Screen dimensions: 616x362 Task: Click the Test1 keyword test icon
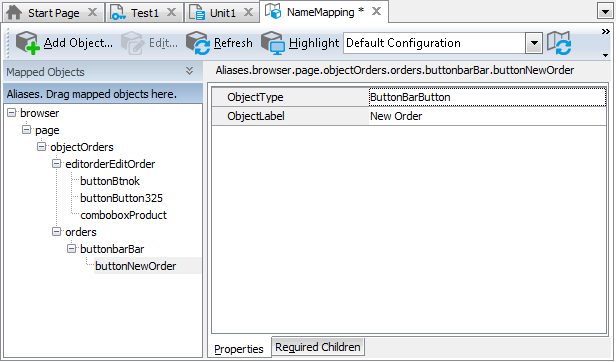coord(118,13)
